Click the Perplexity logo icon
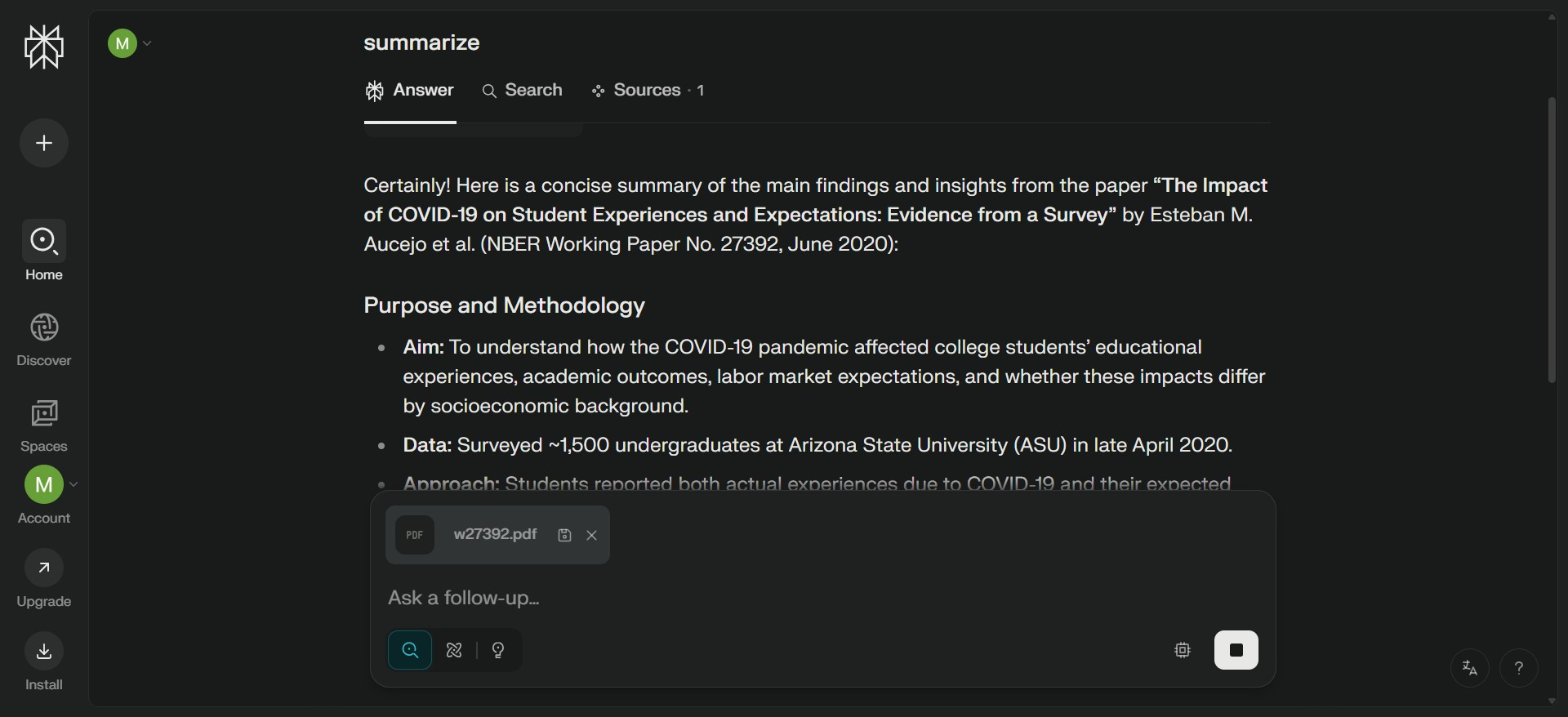The width and height of the screenshot is (1568, 717). (x=44, y=47)
